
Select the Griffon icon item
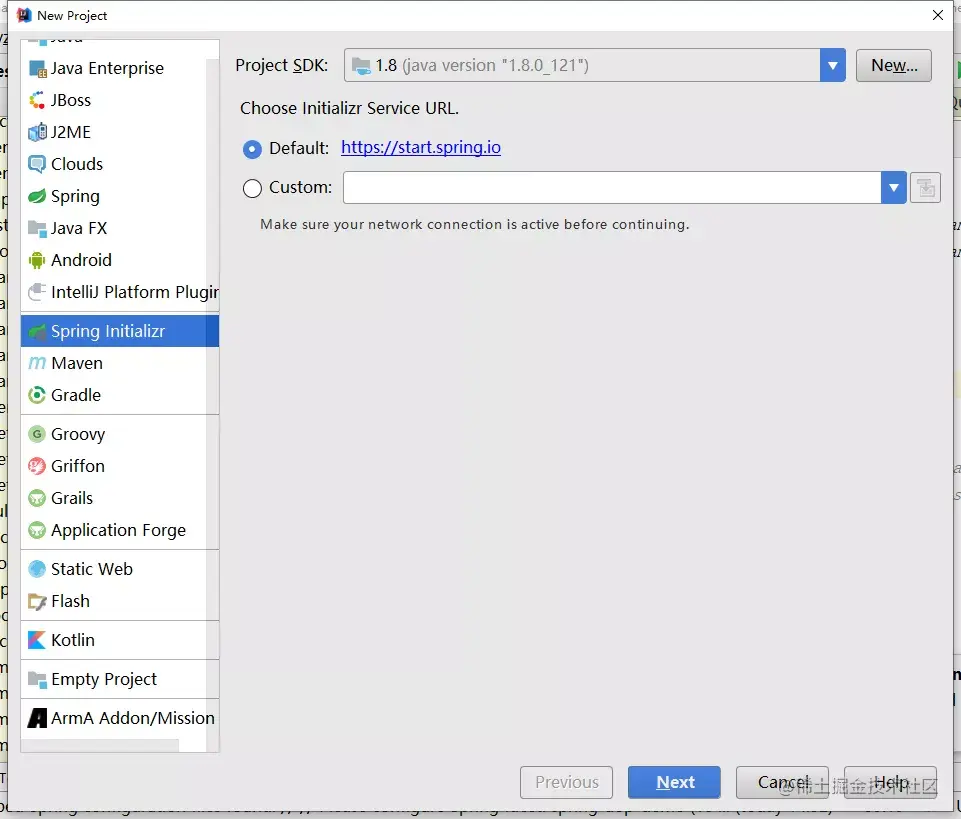coord(37,466)
